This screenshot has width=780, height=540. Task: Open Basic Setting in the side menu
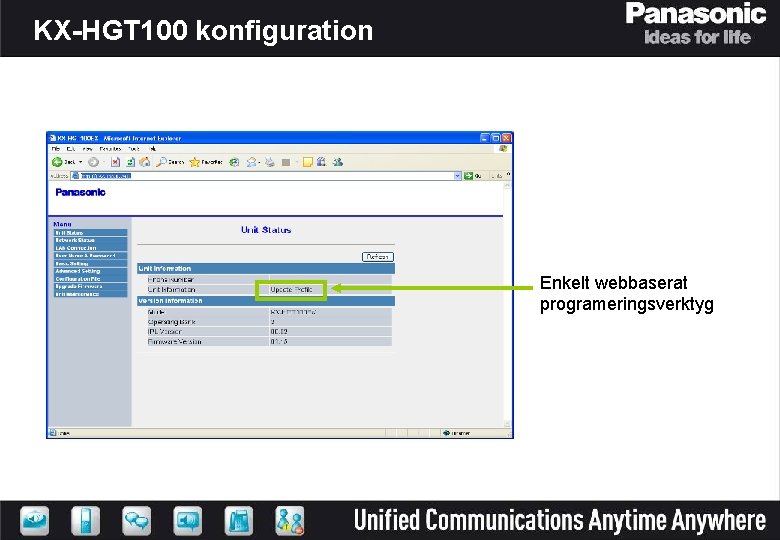pyautogui.click(x=91, y=264)
